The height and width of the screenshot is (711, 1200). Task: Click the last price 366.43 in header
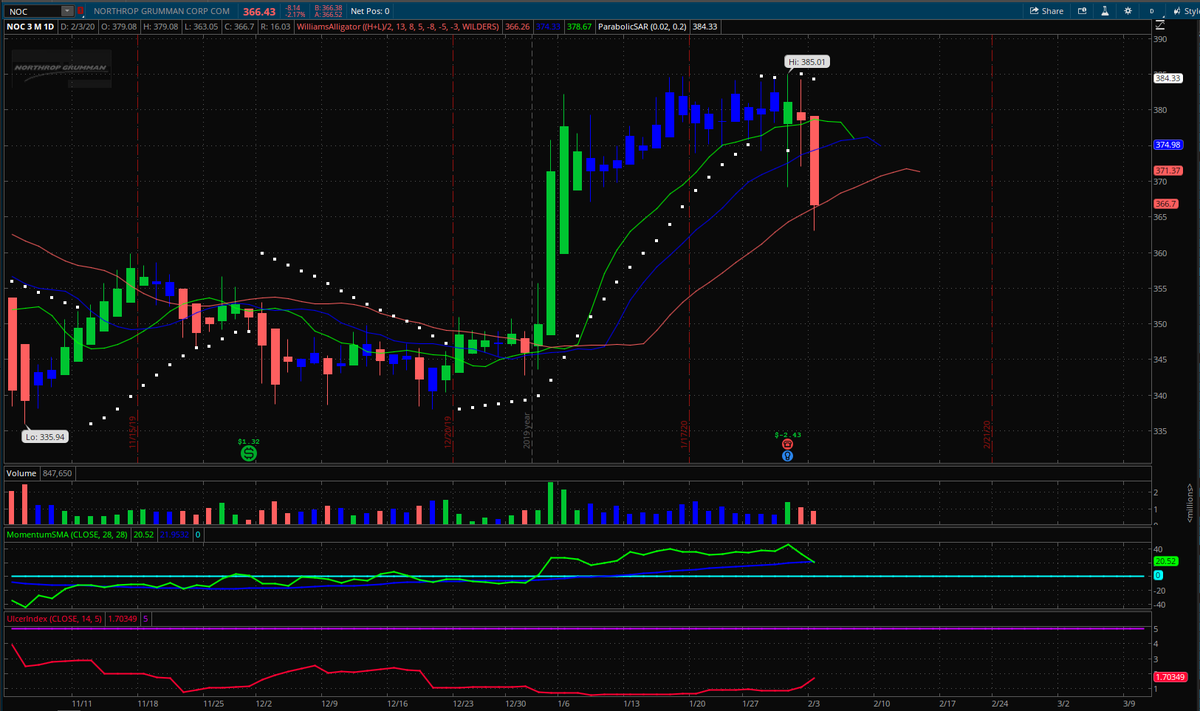259,11
